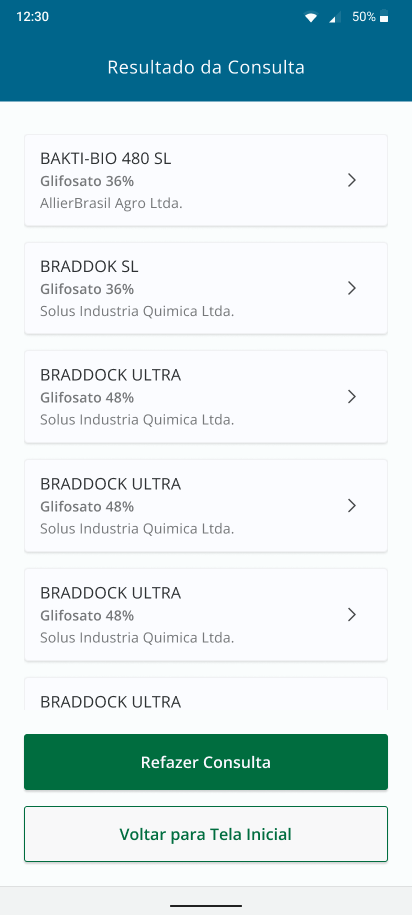Tap the Resultado da Consulta header title
Screen dimensions: 412x915
tap(206, 67)
